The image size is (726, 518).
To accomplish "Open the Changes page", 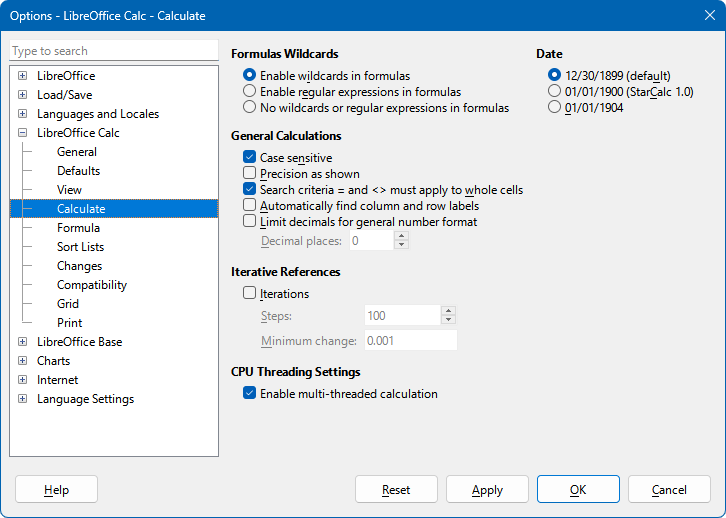I will tap(80, 266).
